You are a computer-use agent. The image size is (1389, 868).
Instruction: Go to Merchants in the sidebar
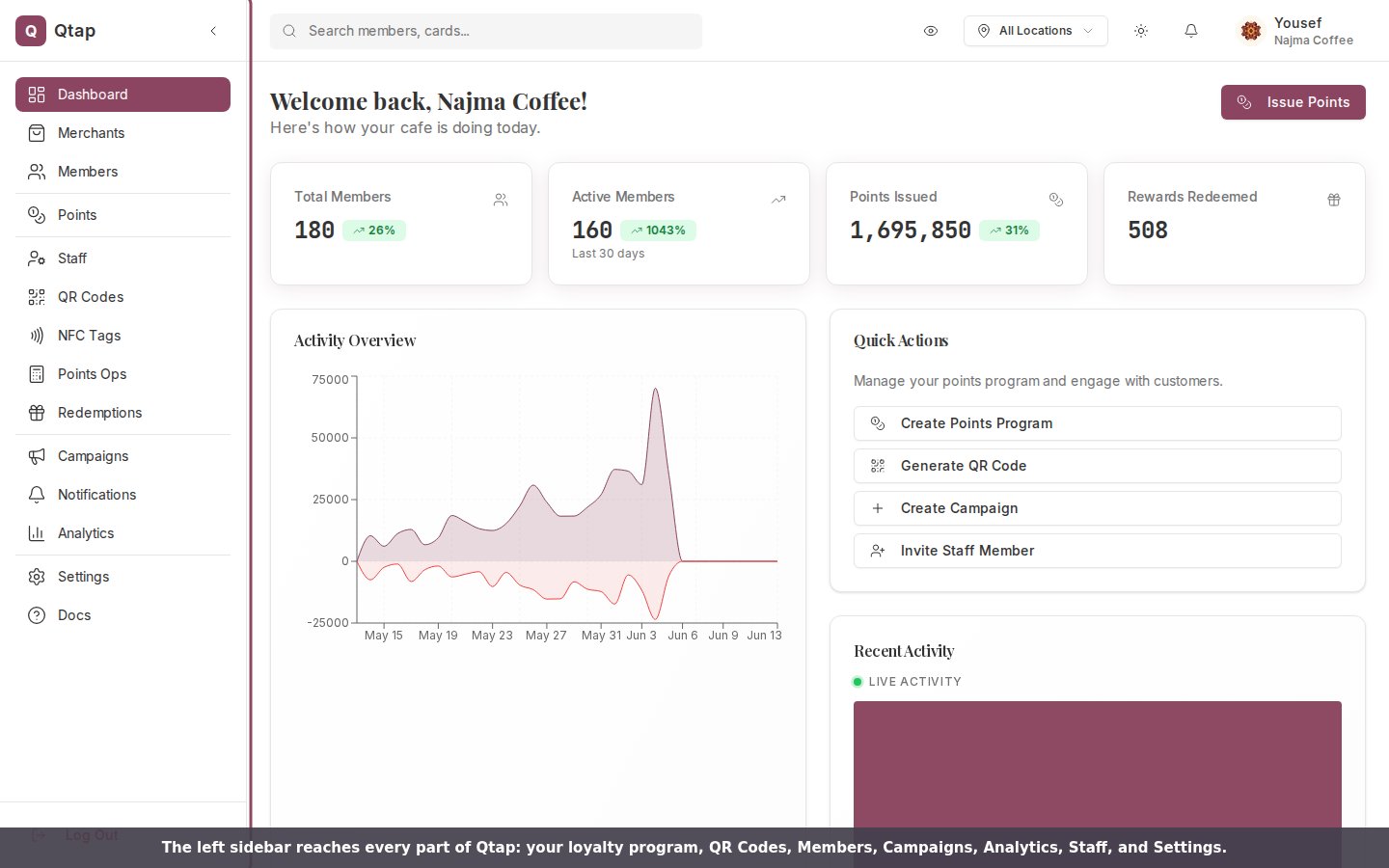(123, 133)
